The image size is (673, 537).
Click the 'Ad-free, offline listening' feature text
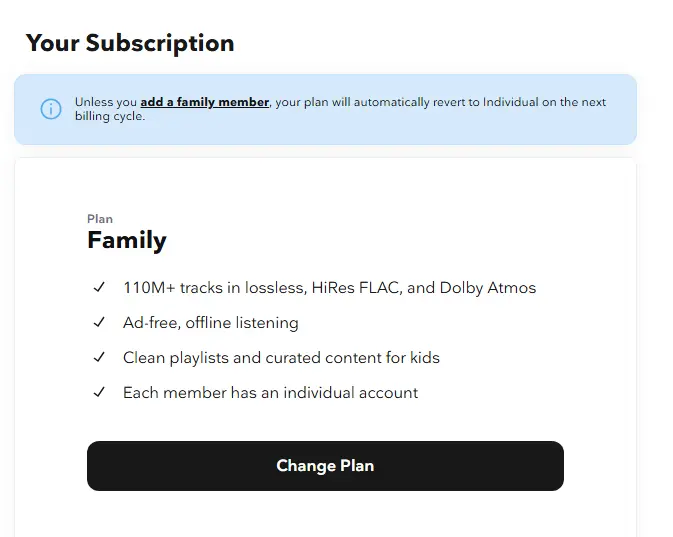click(x=211, y=323)
